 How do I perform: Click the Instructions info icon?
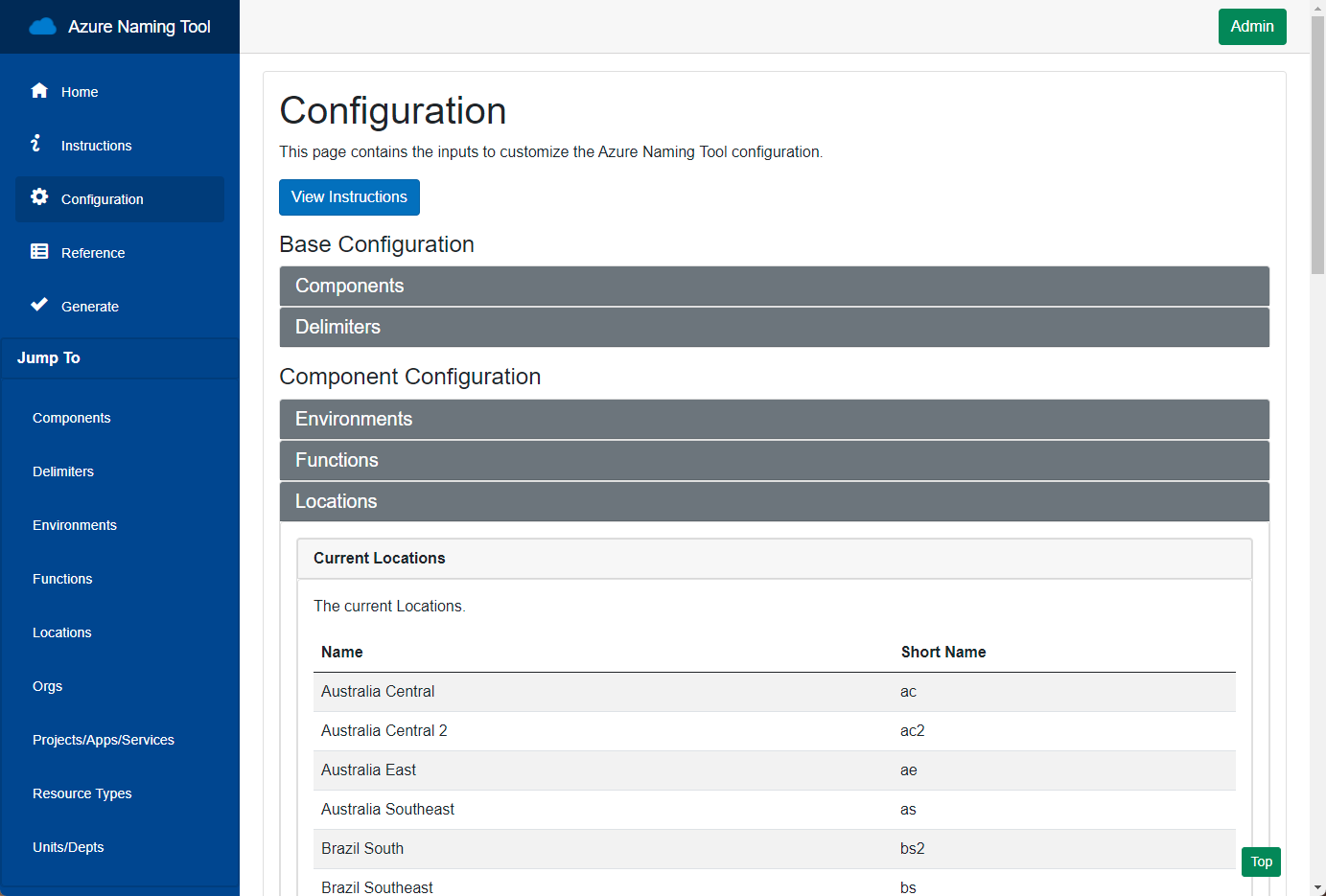pyautogui.click(x=36, y=144)
